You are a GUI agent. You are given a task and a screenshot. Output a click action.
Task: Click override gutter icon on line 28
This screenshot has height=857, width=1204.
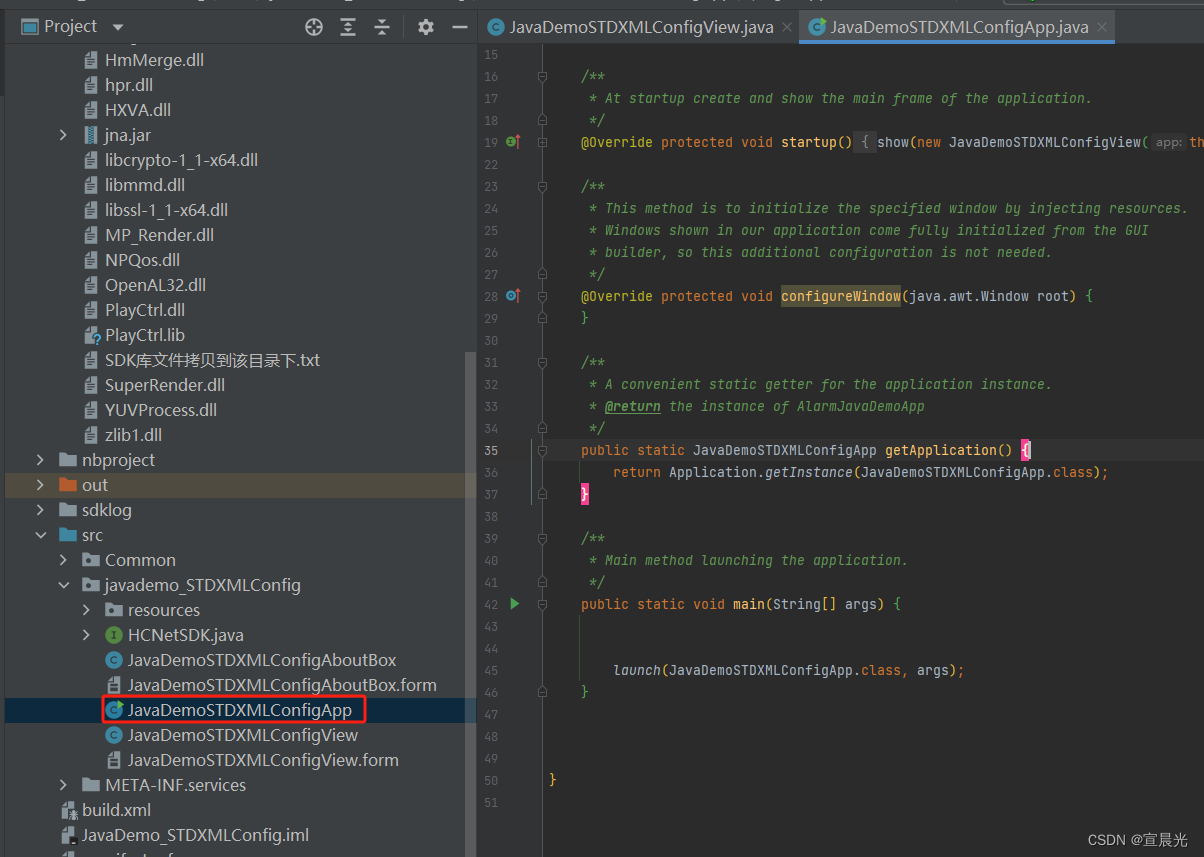coord(513,296)
